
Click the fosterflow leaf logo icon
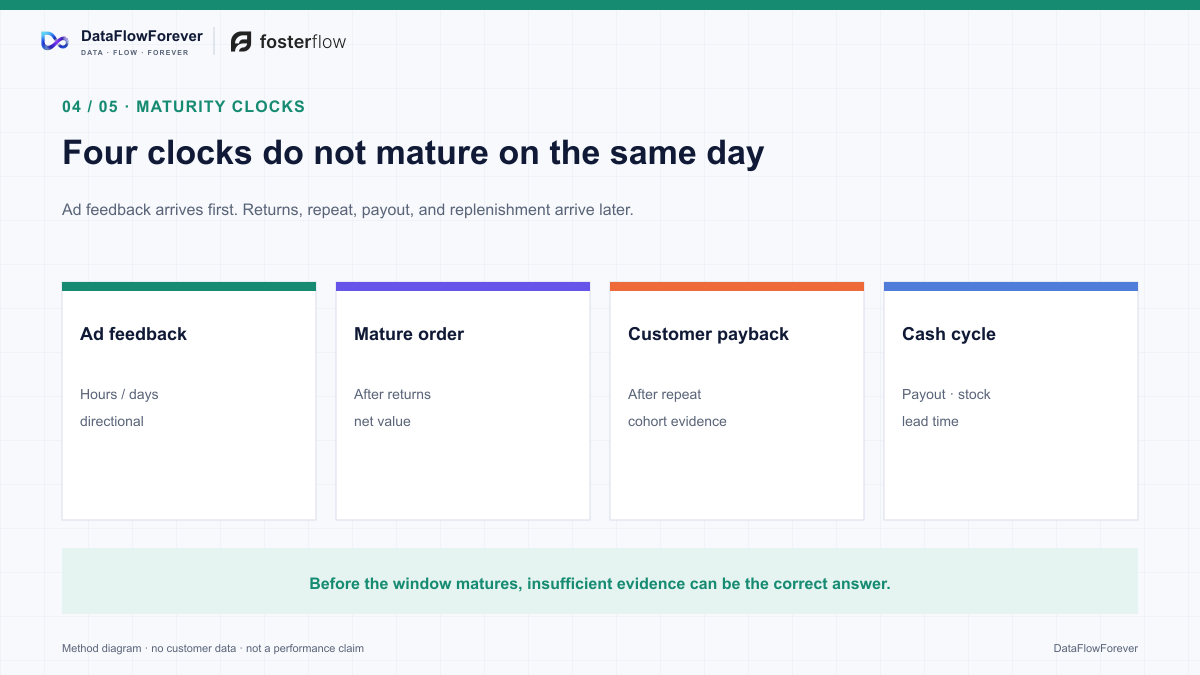pyautogui.click(x=241, y=42)
